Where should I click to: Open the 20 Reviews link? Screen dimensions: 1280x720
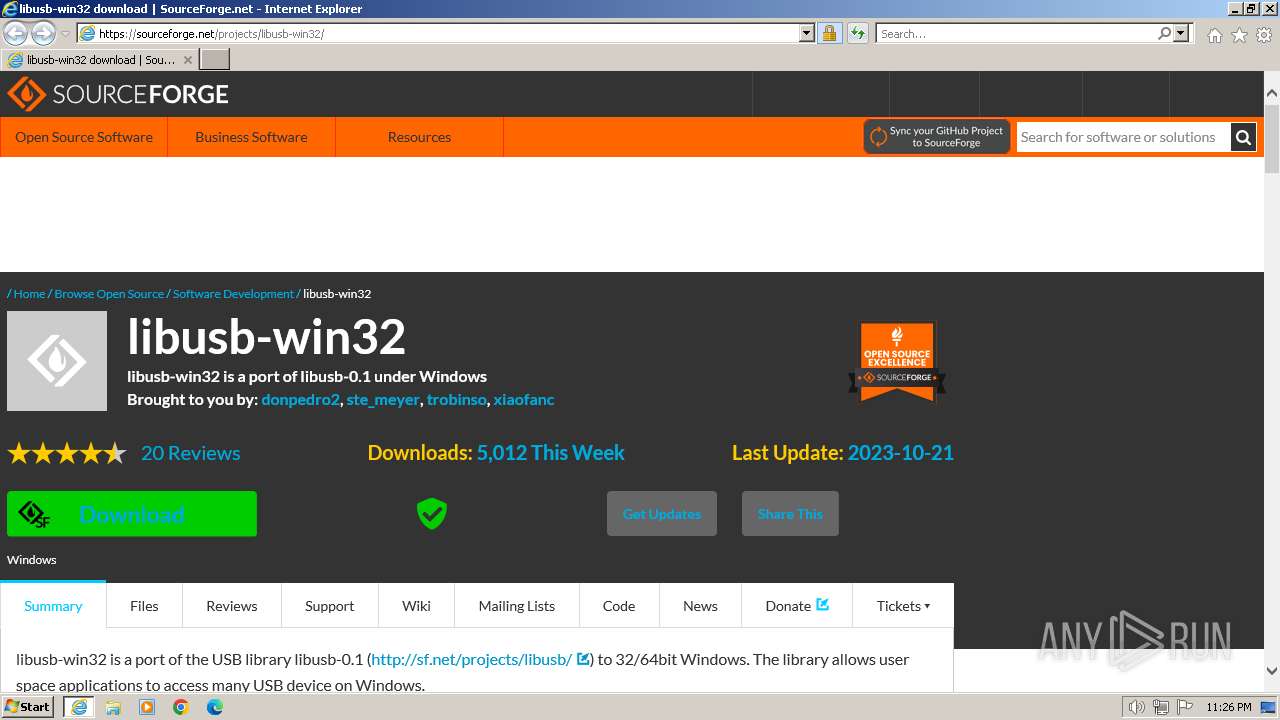coord(190,453)
